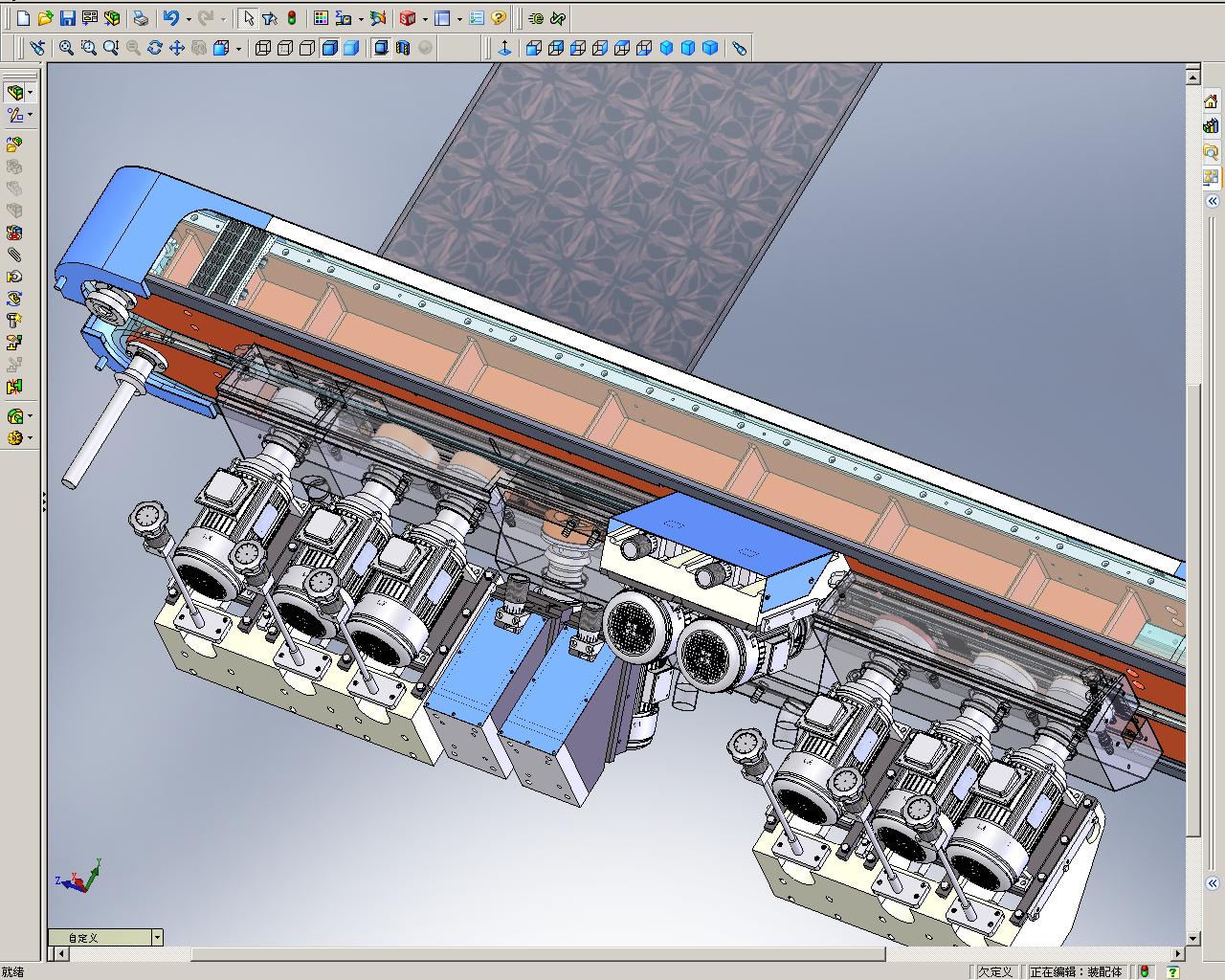This screenshot has width=1225, height=980.
Task: Activate the Rotate View tool
Action: coord(155,48)
